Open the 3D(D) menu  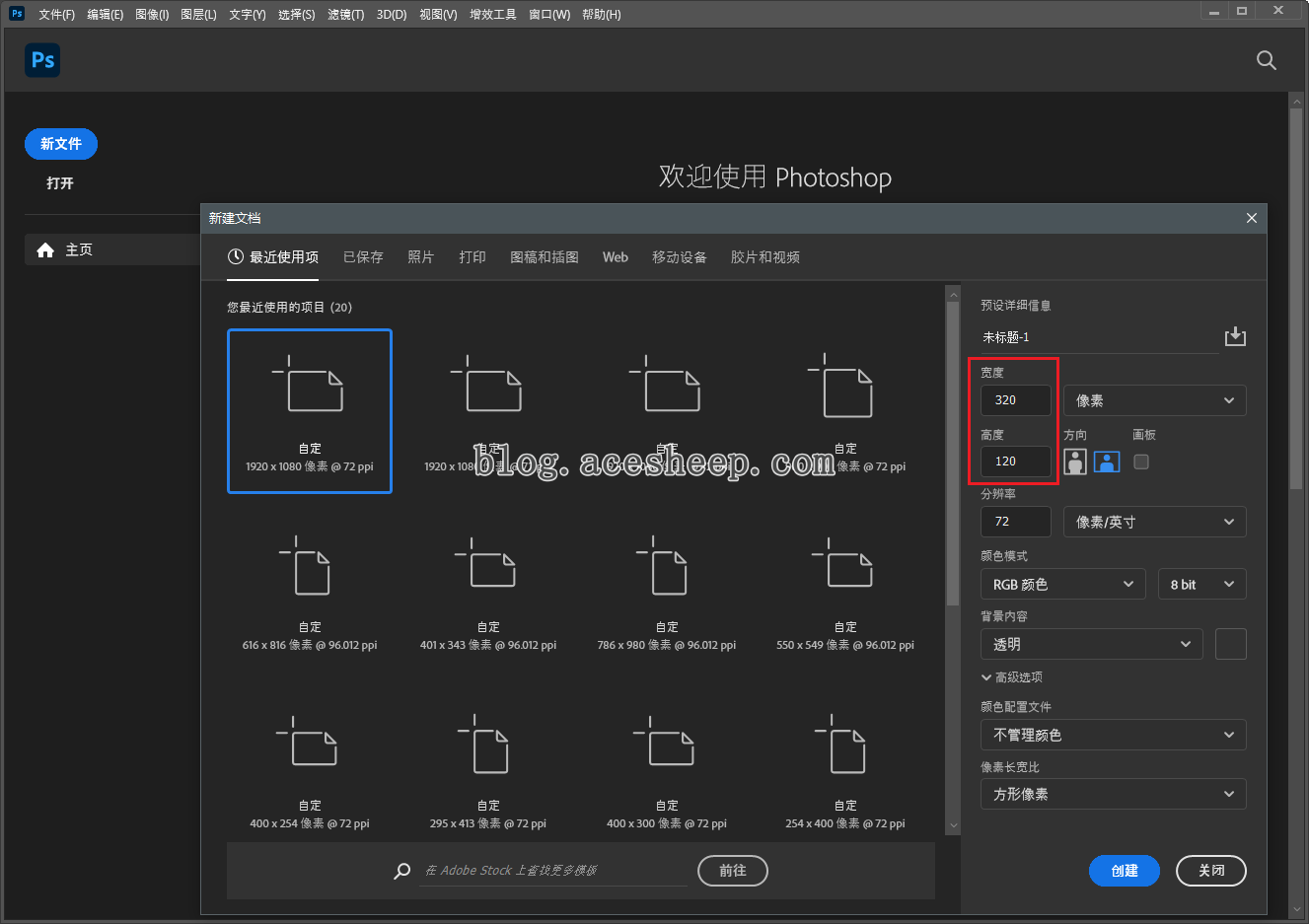coord(392,15)
